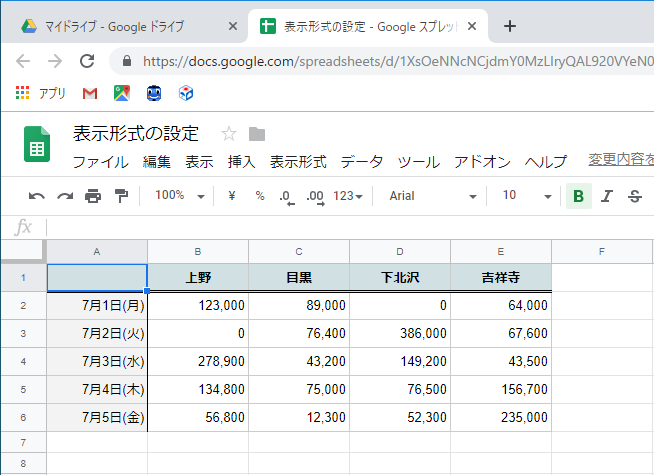654x475 pixels.
Task: Click cell with value 235,000
Action: tap(501, 417)
